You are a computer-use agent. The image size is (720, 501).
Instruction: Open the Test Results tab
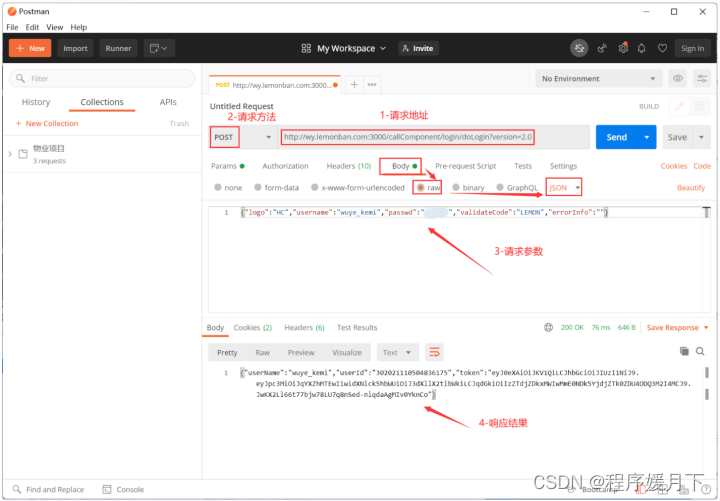click(x=357, y=327)
